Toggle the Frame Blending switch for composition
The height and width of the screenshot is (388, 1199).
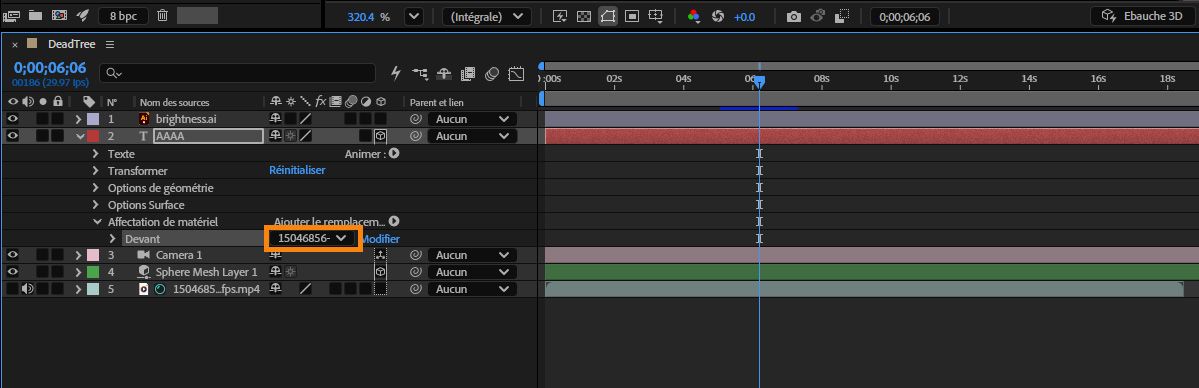click(468, 73)
